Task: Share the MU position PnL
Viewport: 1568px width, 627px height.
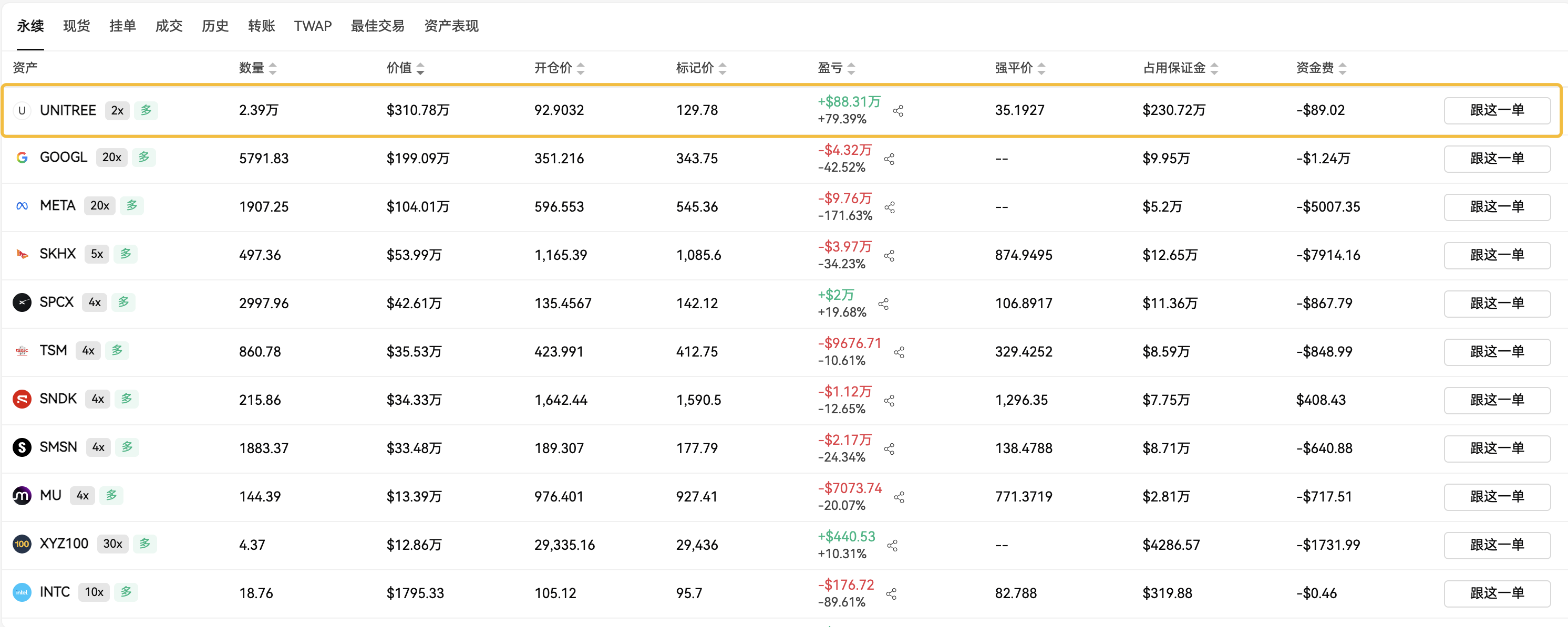Action: [x=899, y=497]
